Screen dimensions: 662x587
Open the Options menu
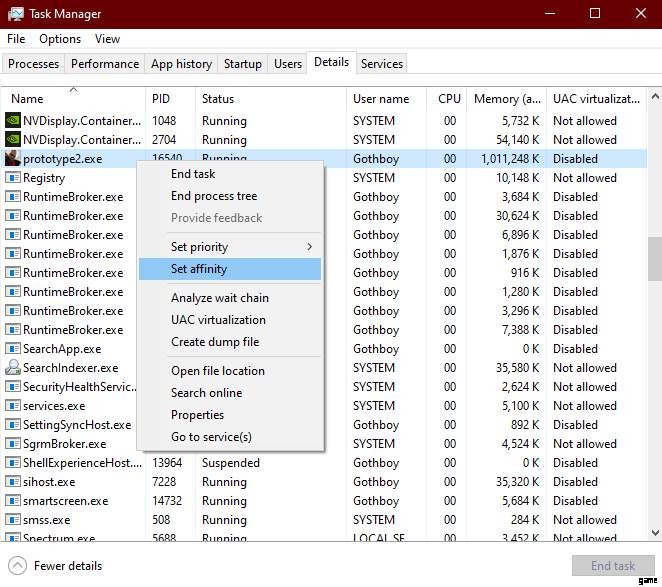coord(60,39)
